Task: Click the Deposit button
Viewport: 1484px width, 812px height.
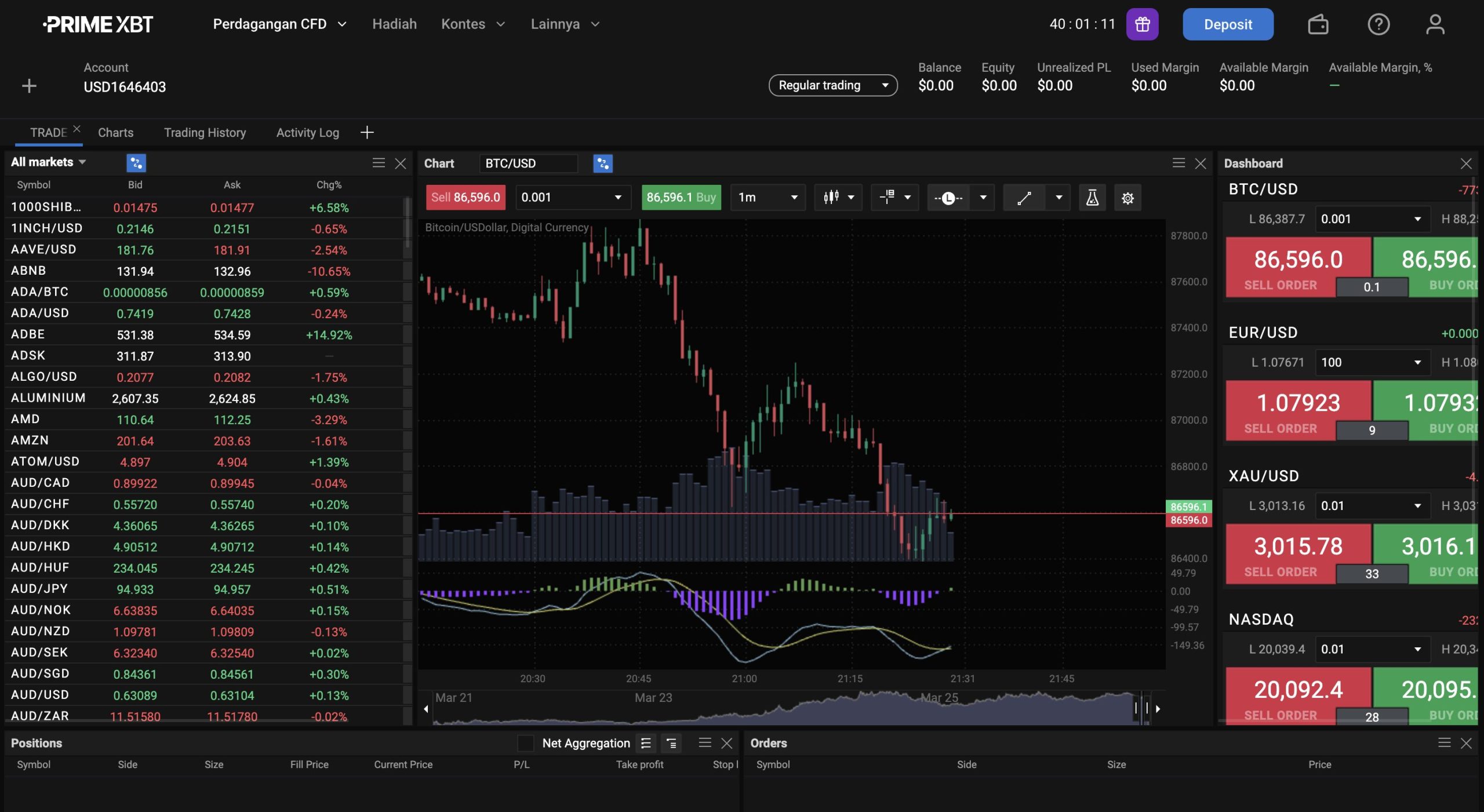Action: 1228,24
